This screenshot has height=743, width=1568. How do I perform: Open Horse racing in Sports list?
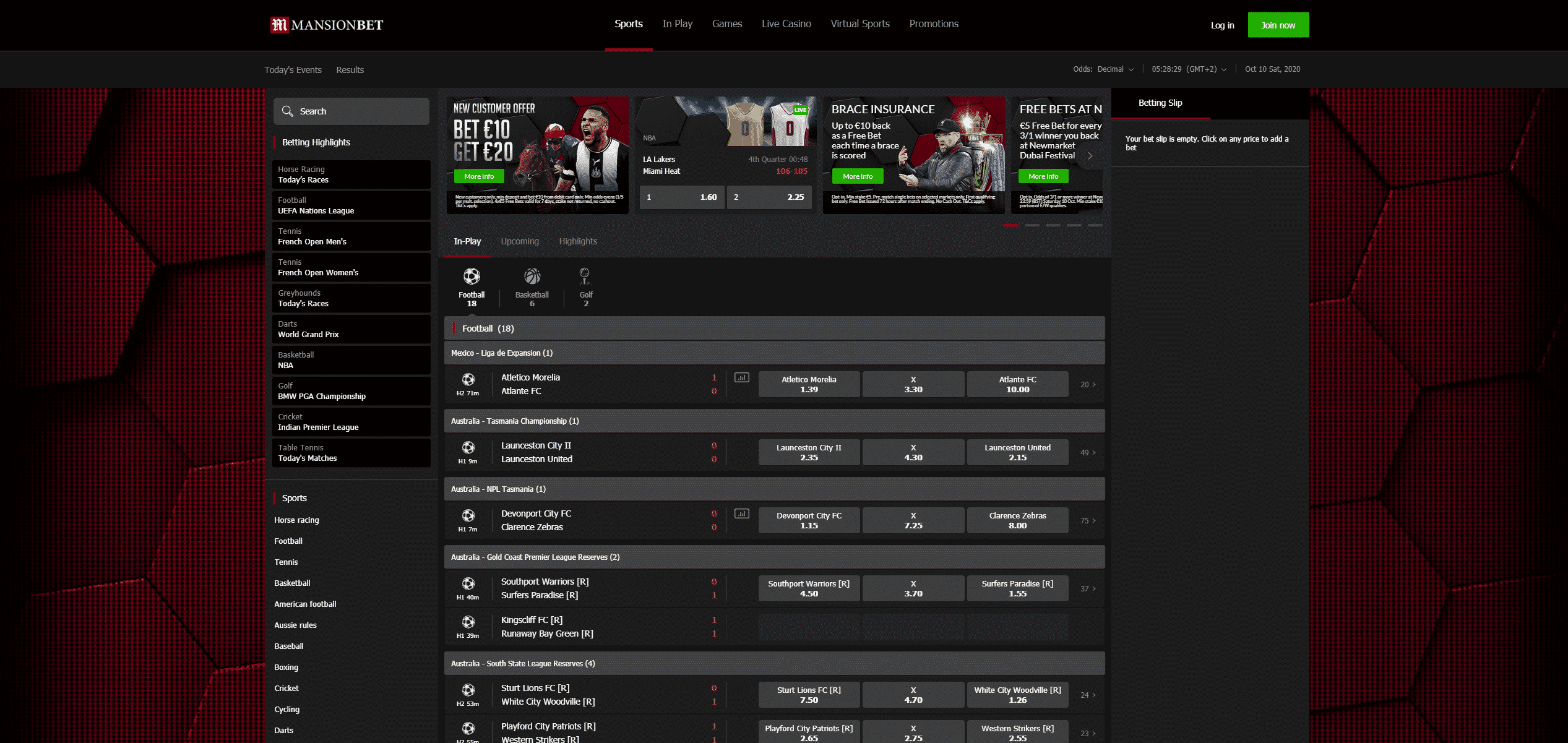tap(296, 520)
